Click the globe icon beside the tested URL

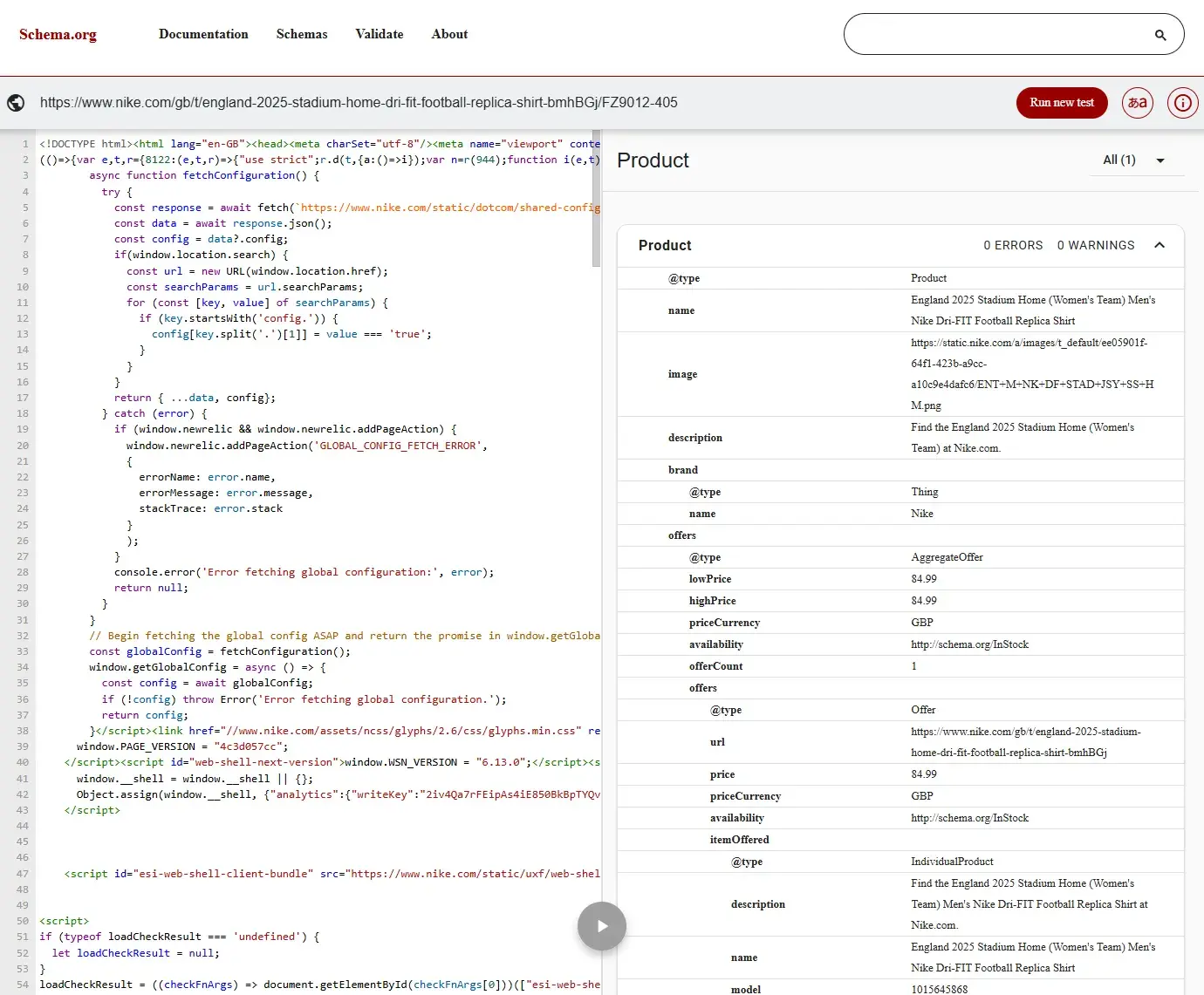click(x=16, y=102)
